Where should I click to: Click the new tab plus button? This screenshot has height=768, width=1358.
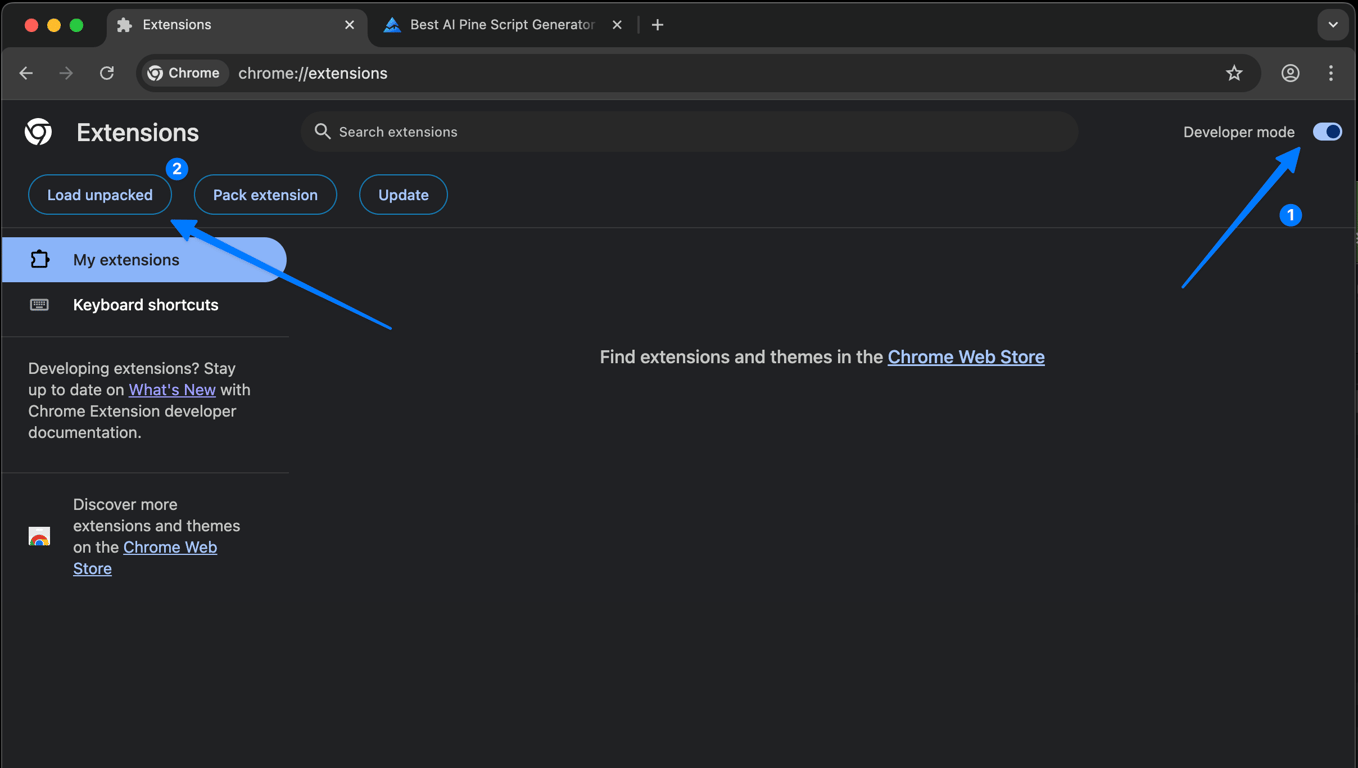[657, 25]
